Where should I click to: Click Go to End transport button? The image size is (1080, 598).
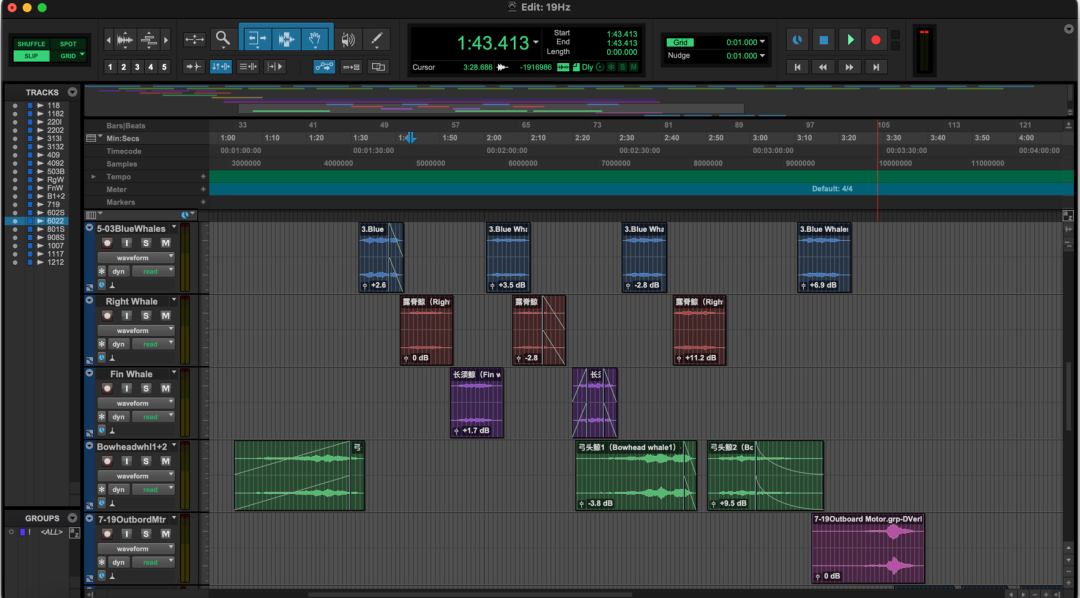point(876,67)
